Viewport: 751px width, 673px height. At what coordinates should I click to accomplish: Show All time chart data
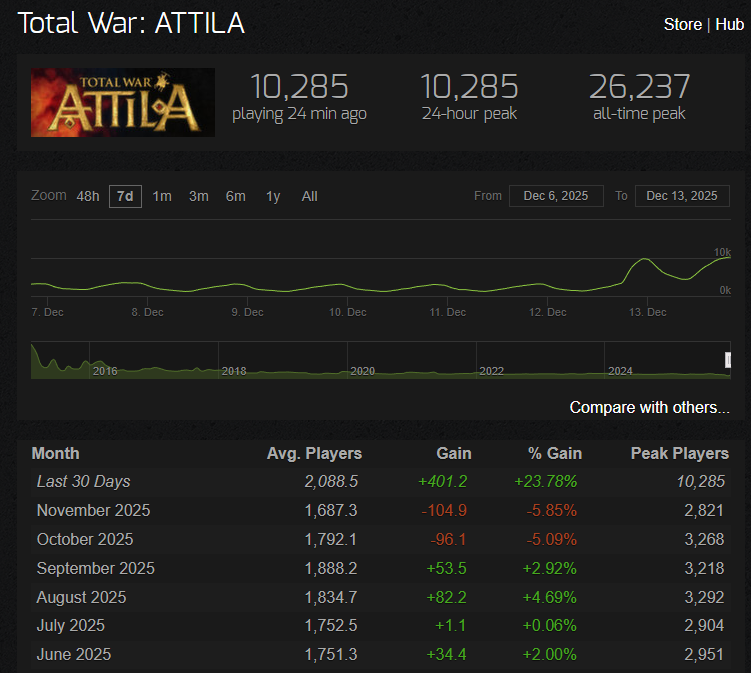click(309, 196)
